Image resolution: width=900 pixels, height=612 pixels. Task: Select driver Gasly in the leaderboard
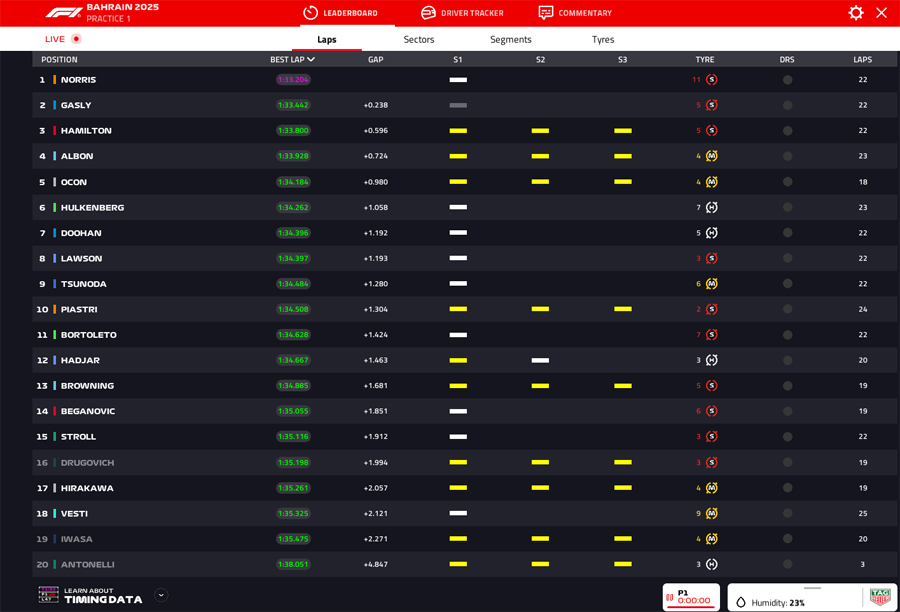click(x=76, y=105)
